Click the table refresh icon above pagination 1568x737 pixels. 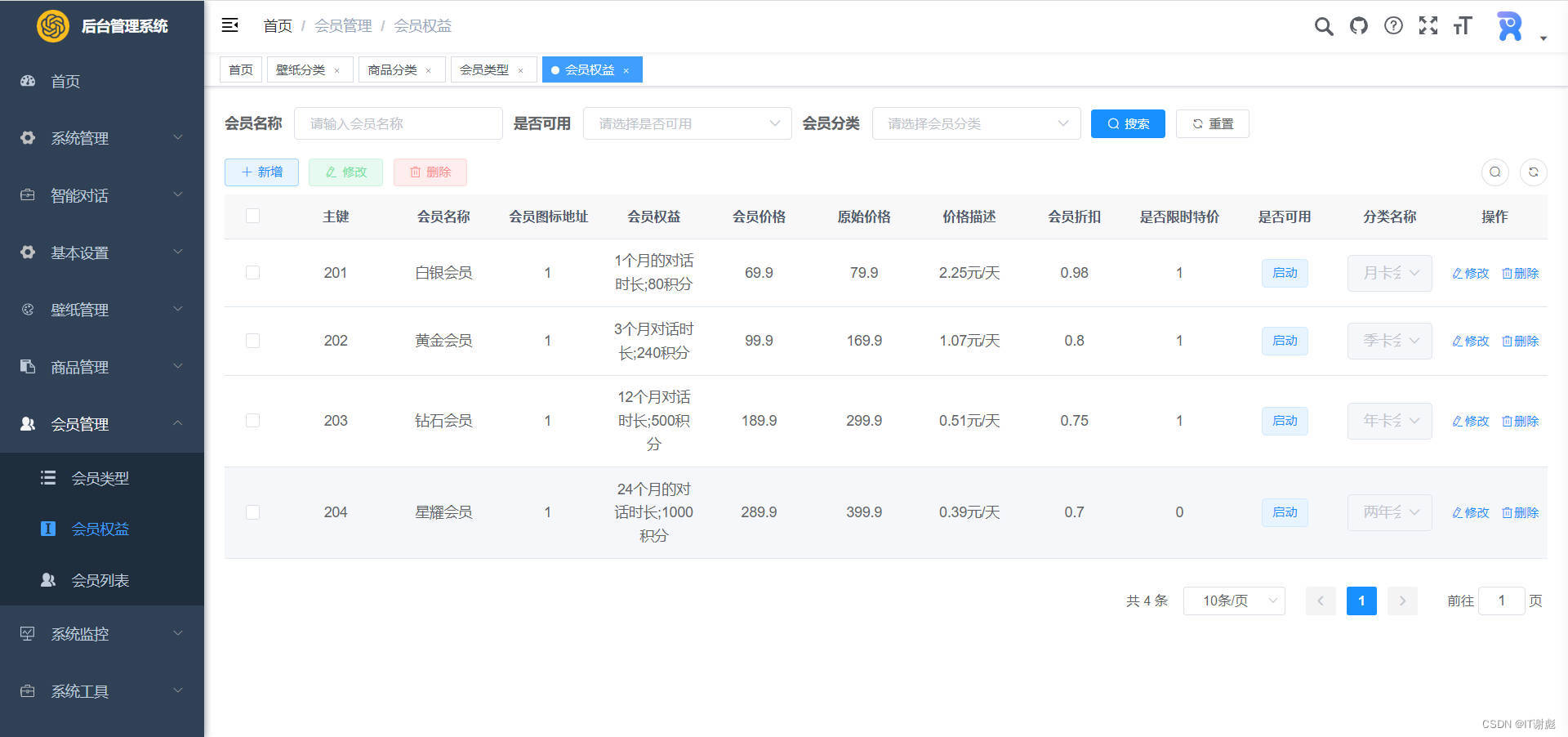coord(1533,172)
